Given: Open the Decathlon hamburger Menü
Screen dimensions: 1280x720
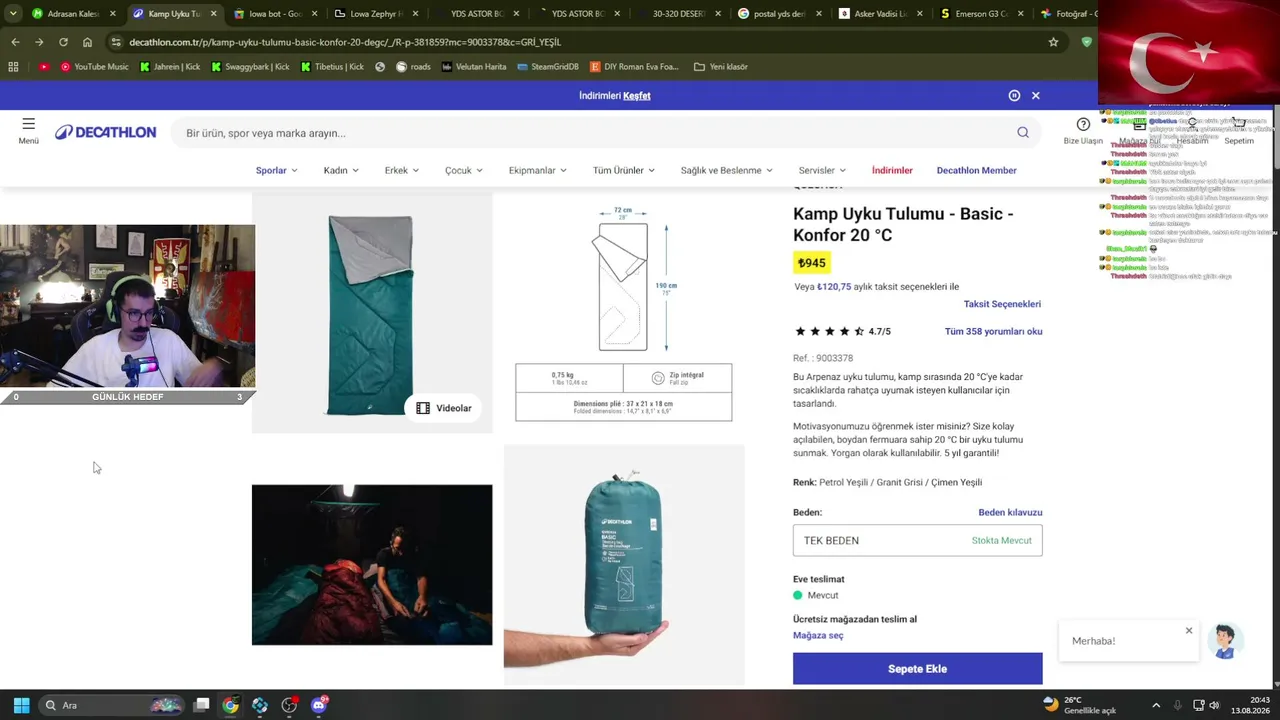Looking at the screenshot, I should coord(28,131).
